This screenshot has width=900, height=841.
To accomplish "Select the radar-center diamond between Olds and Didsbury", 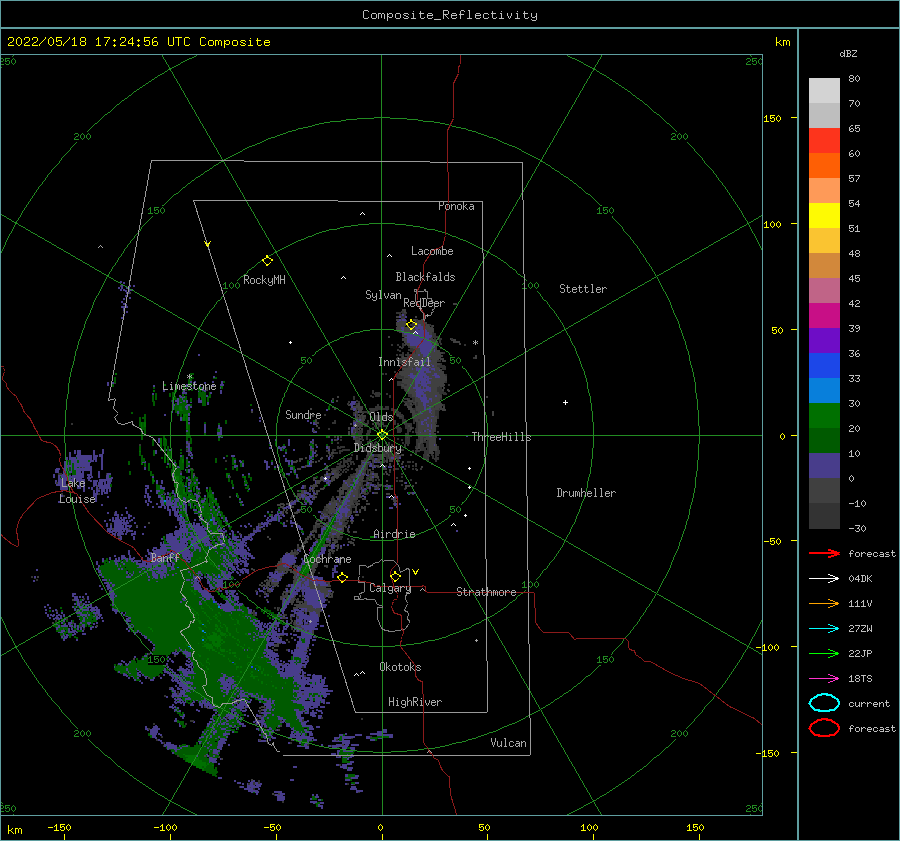I will pos(382,435).
